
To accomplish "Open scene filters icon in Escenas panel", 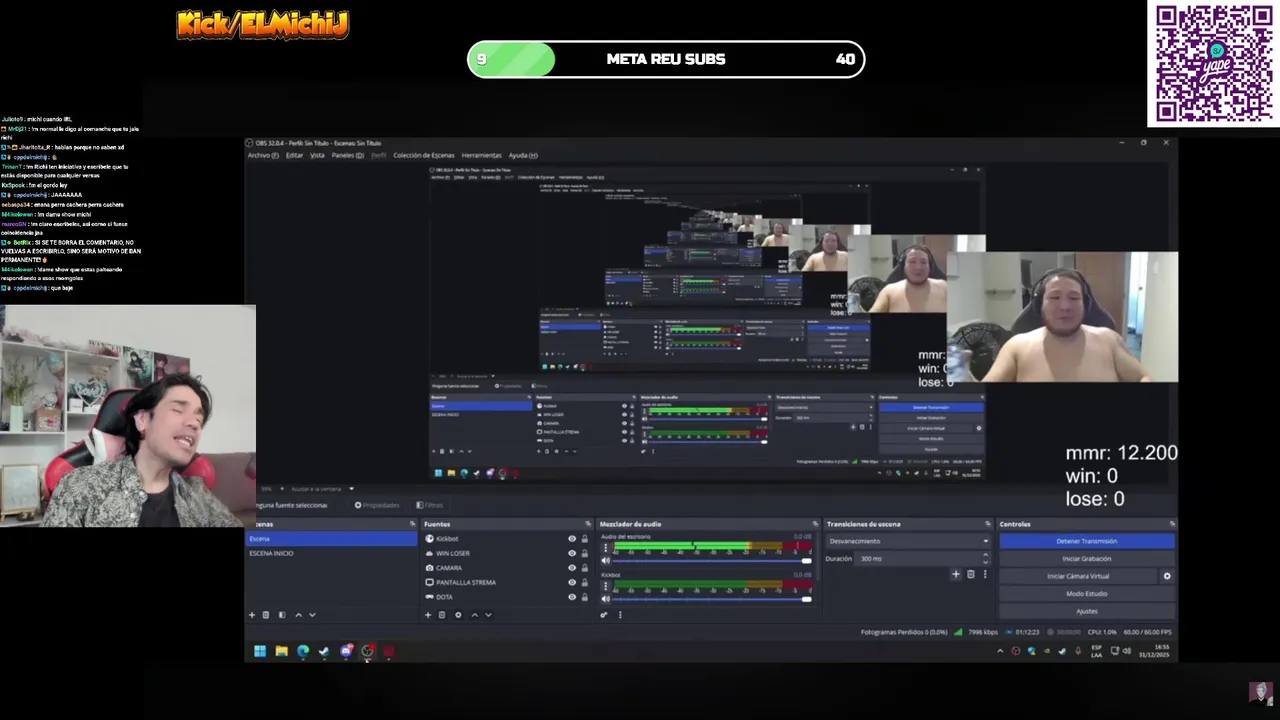I will [x=282, y=615].
